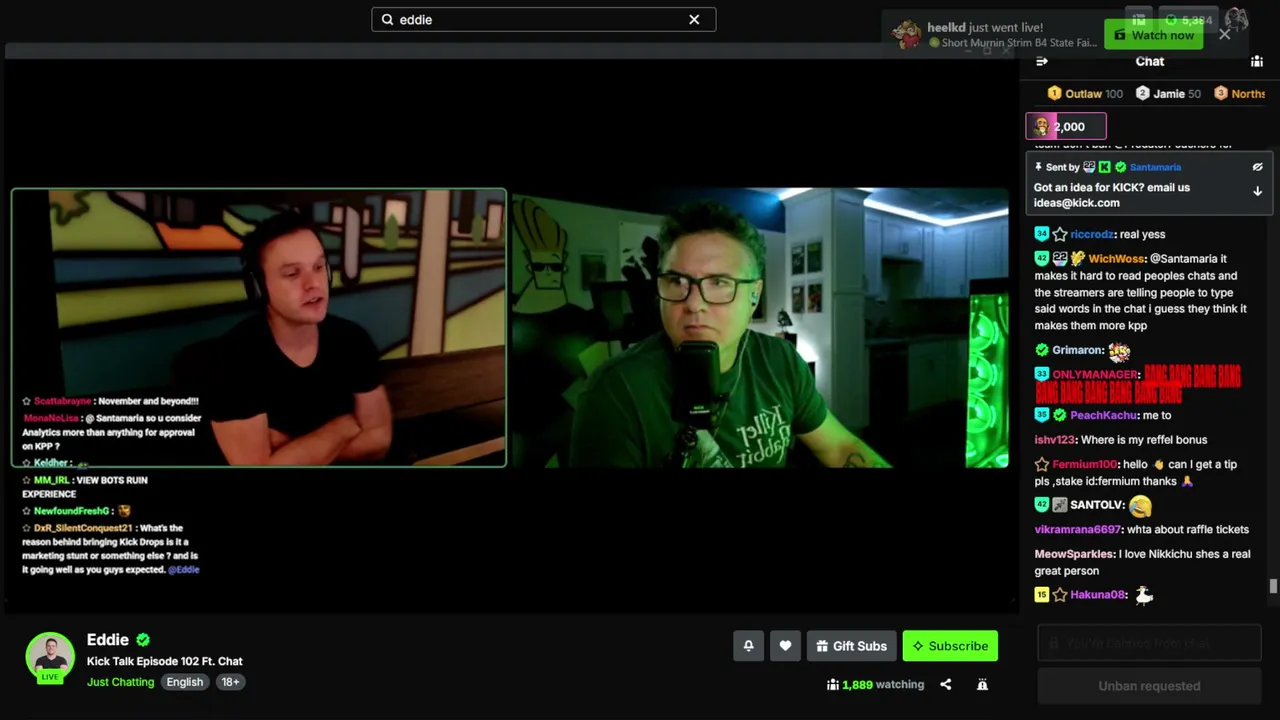Open heelkd's avatar in the notification
Screen dimensions: 1280x720
[x=907, y=35]
